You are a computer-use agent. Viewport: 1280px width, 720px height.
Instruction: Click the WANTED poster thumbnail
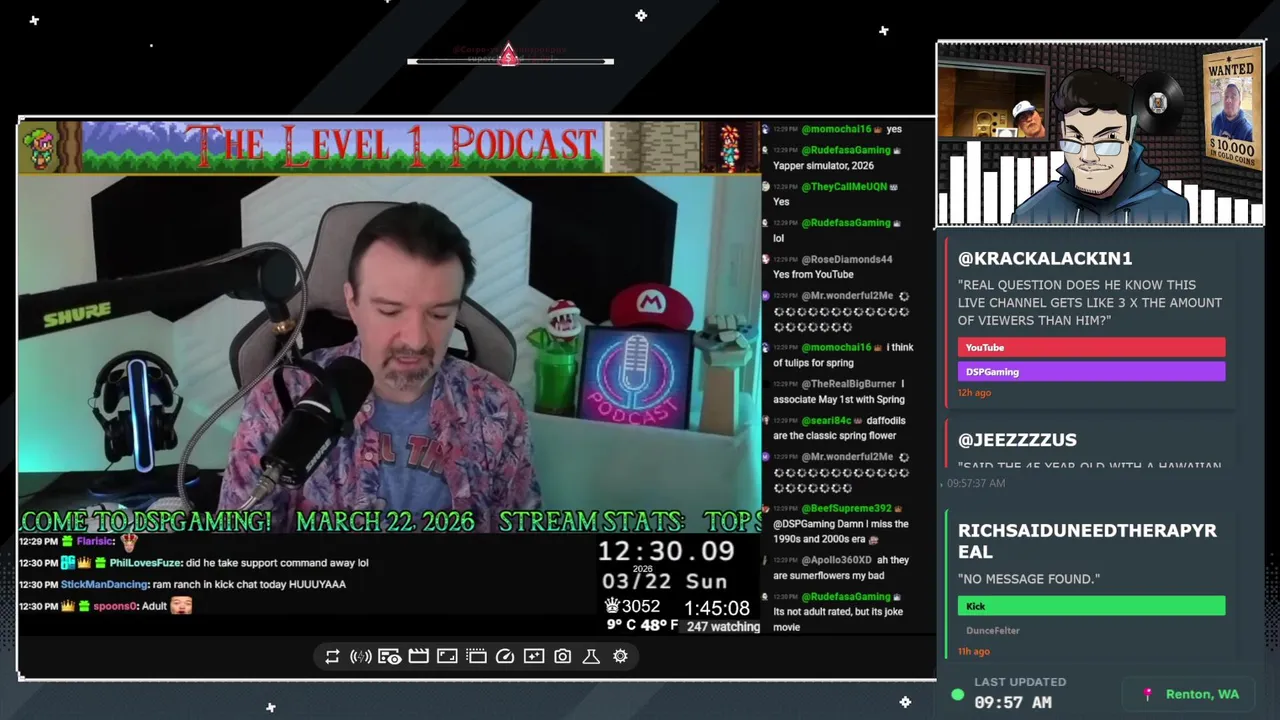click(1231, 111)
